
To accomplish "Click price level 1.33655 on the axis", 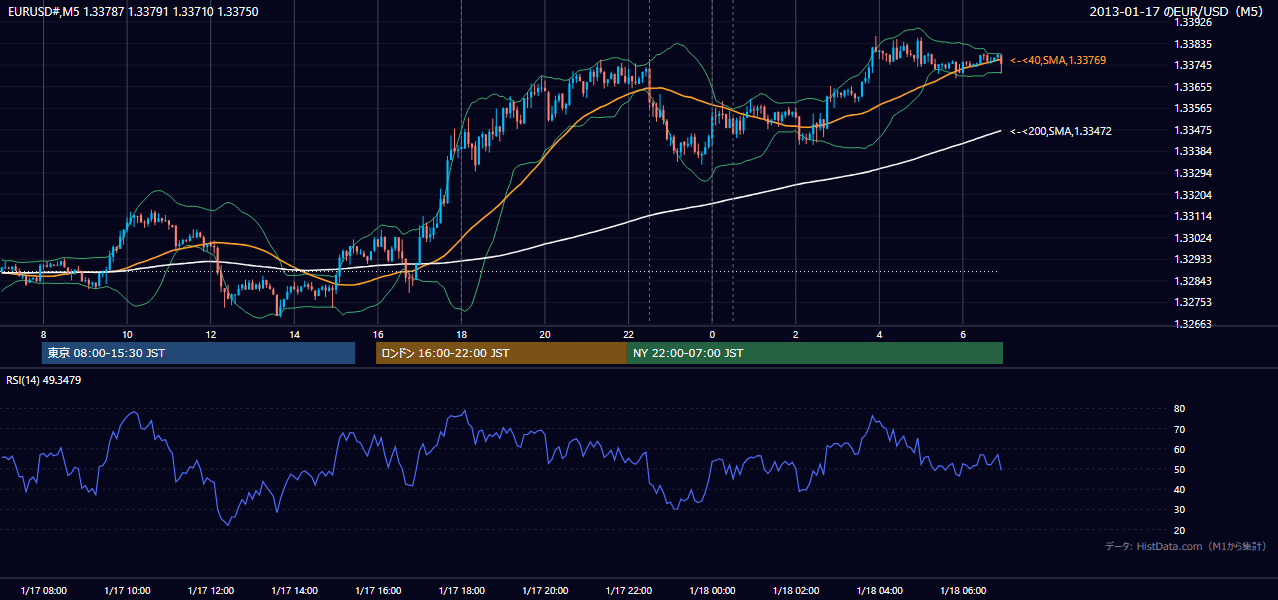I will pos(1192,88).
